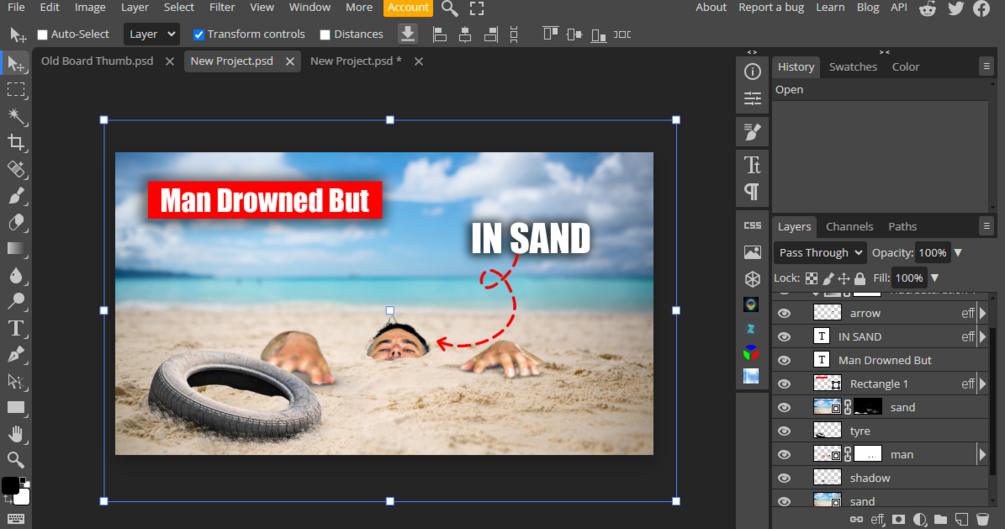Hide the tyre layer
1005x529 pixels.
pos(784,431)
